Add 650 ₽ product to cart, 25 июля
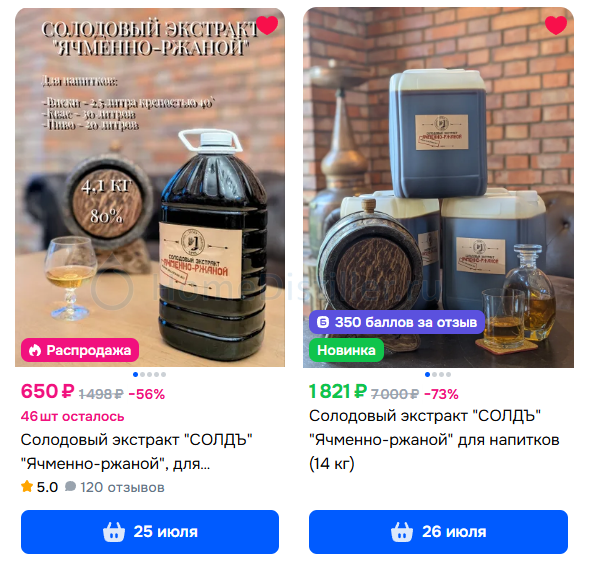The image size is (591, 561). (x=150, y=532)
